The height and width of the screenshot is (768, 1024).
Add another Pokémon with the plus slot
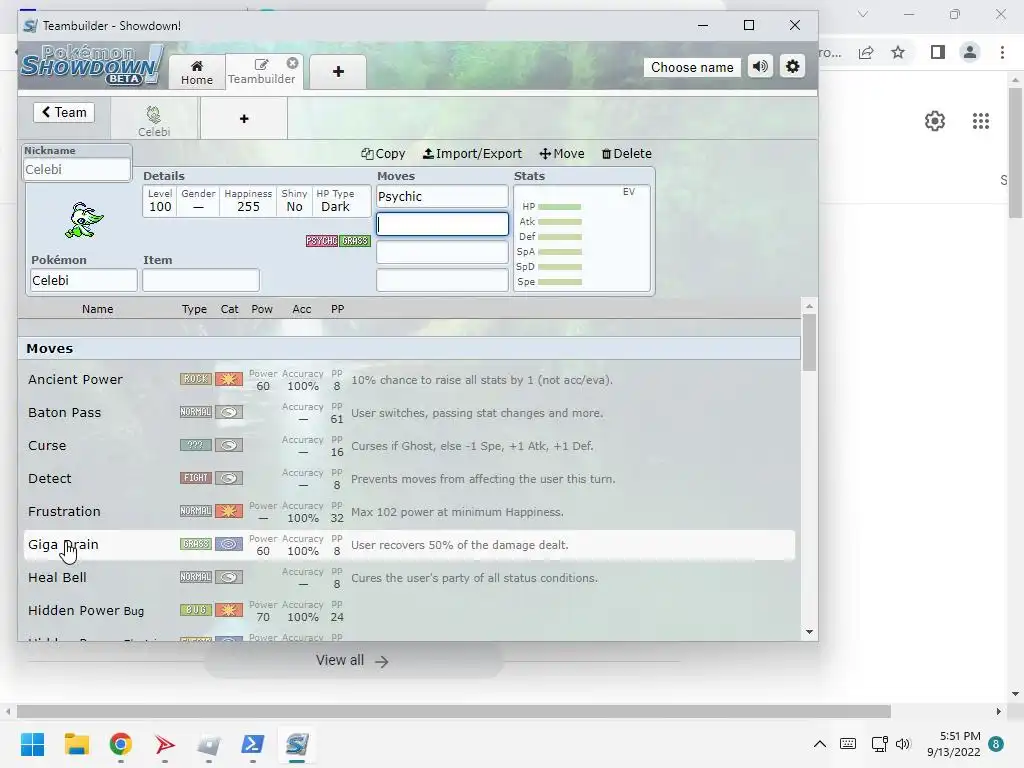pyautogui.click(x=244, y=119)
